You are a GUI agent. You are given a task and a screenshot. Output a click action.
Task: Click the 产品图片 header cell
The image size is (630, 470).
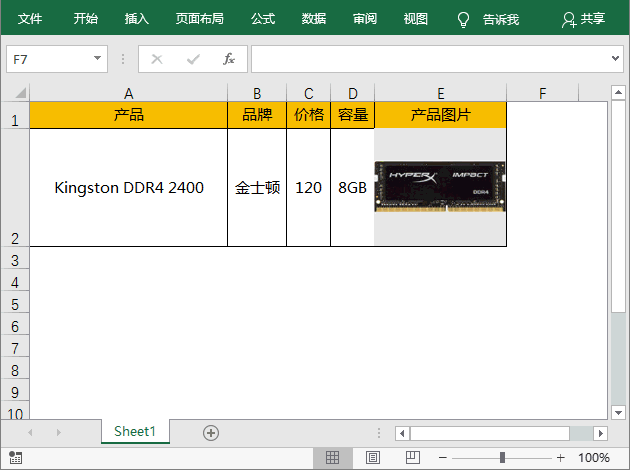tap(441, 115)
